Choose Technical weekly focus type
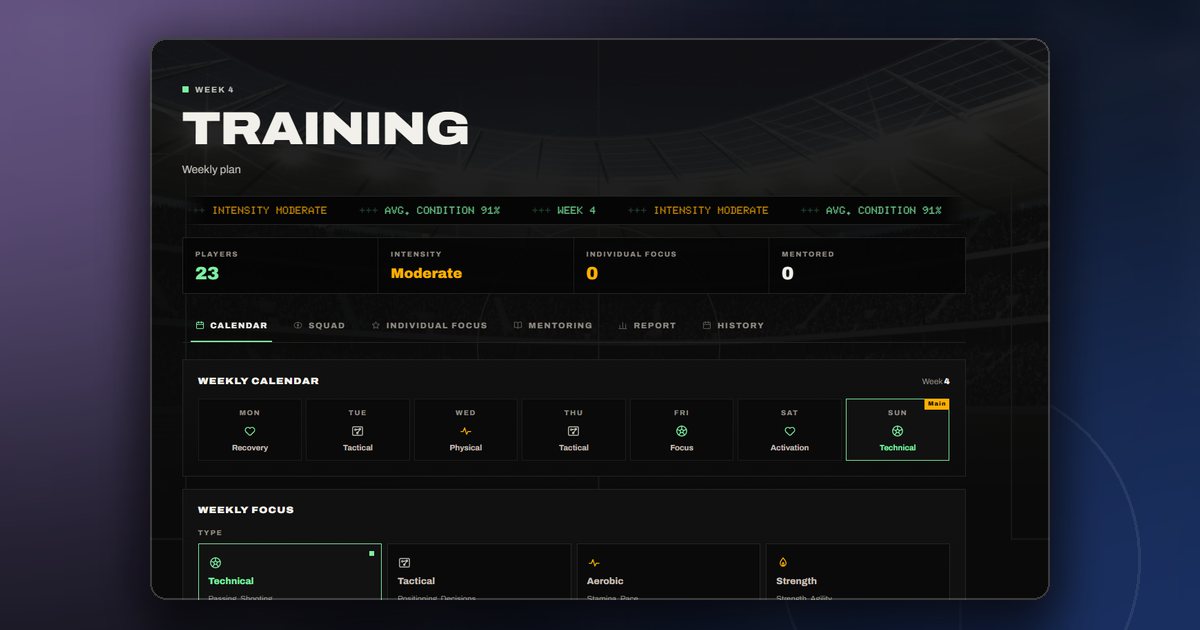 tap(290, 572)
